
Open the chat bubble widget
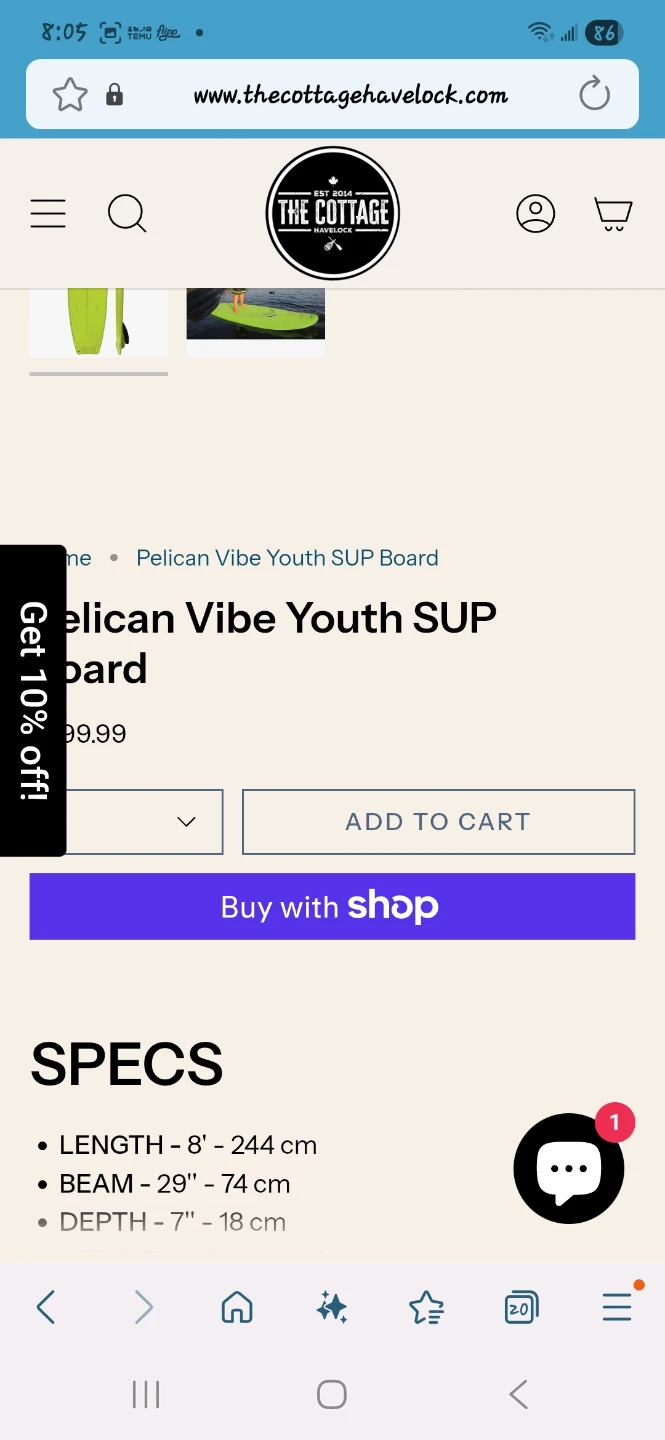tap(569, 1169)
